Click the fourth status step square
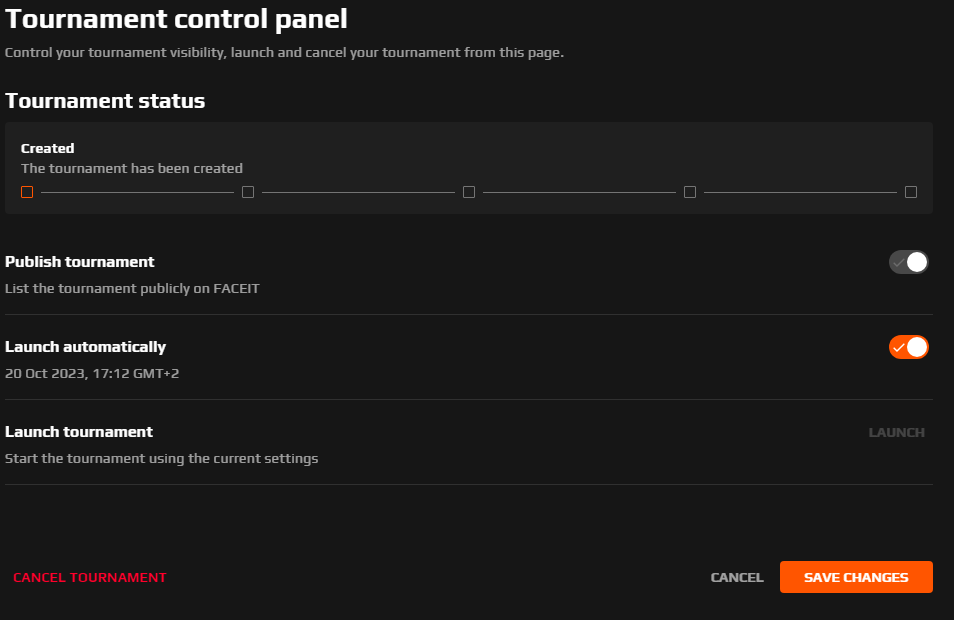Image resolution: width=954 pixels, height=620 pixels. [690, 192]
